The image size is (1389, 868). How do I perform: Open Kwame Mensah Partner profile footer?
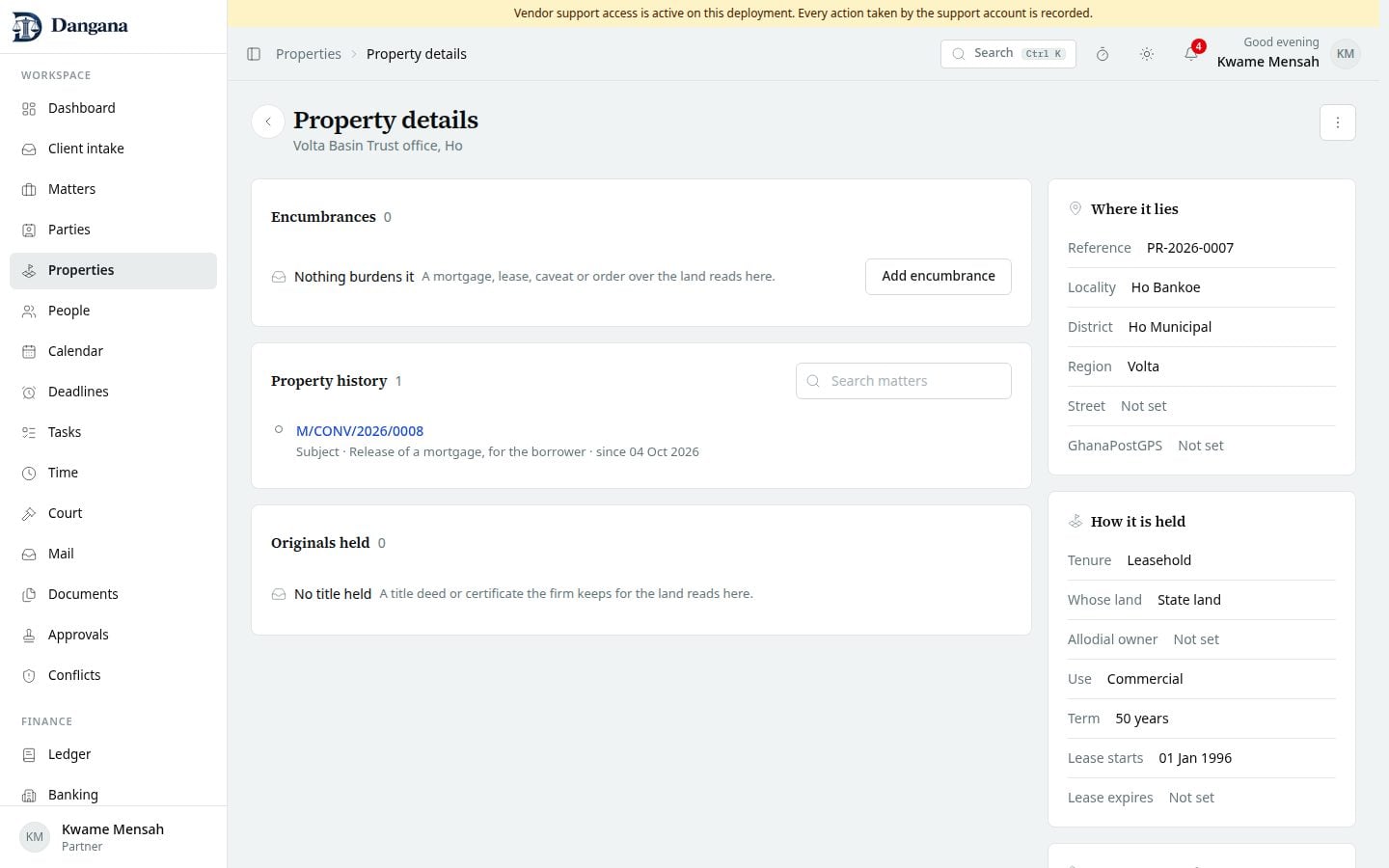113,837
